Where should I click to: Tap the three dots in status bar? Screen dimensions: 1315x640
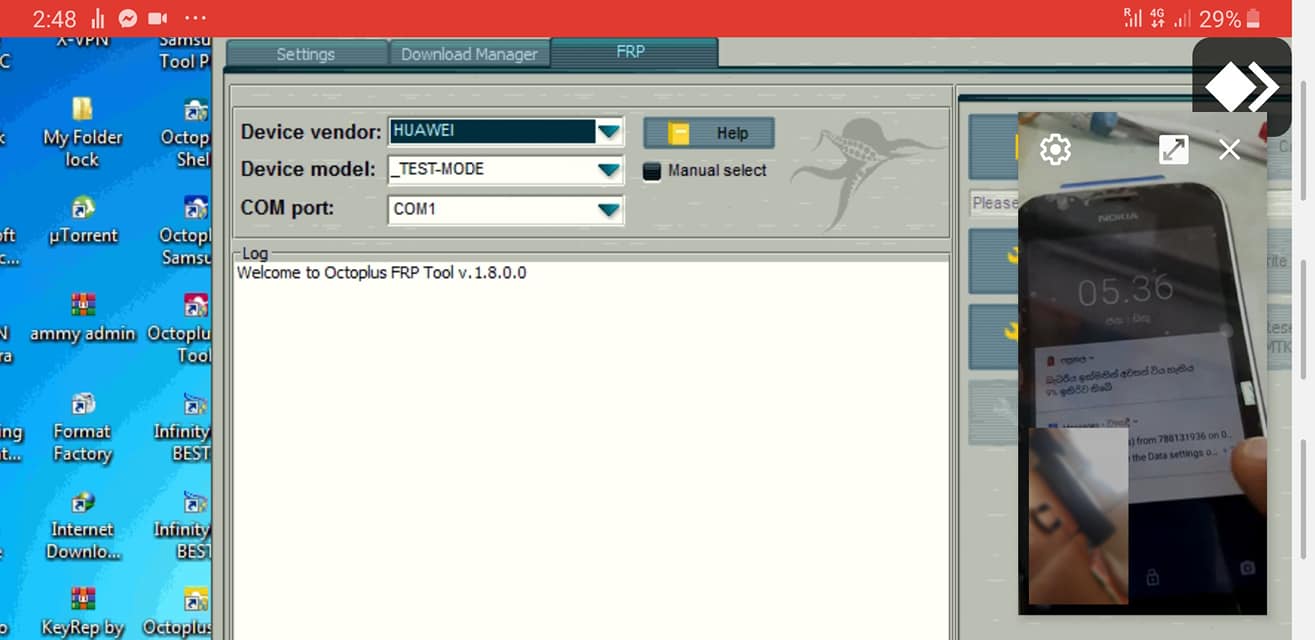tap(195, 19)
